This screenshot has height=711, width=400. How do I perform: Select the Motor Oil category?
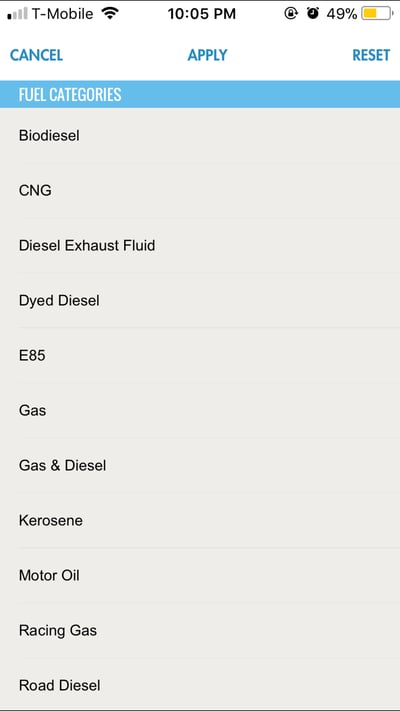(200, 575)
